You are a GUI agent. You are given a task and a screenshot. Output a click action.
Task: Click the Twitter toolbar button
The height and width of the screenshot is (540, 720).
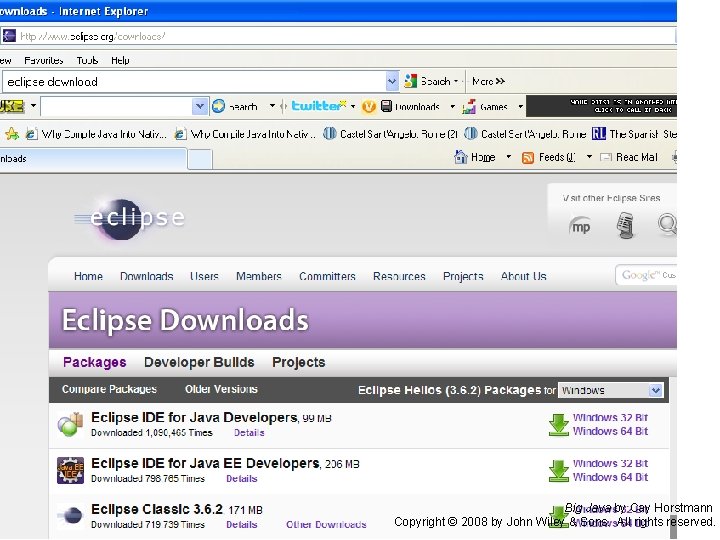pyautogui.click(x=319, y=106)
